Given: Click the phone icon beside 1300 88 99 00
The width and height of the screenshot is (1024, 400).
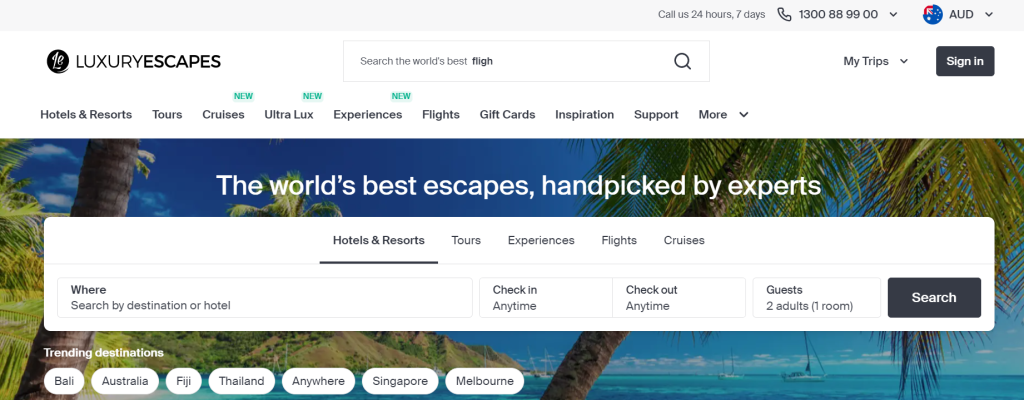Looking at the screenshot, I should [784, 14].
